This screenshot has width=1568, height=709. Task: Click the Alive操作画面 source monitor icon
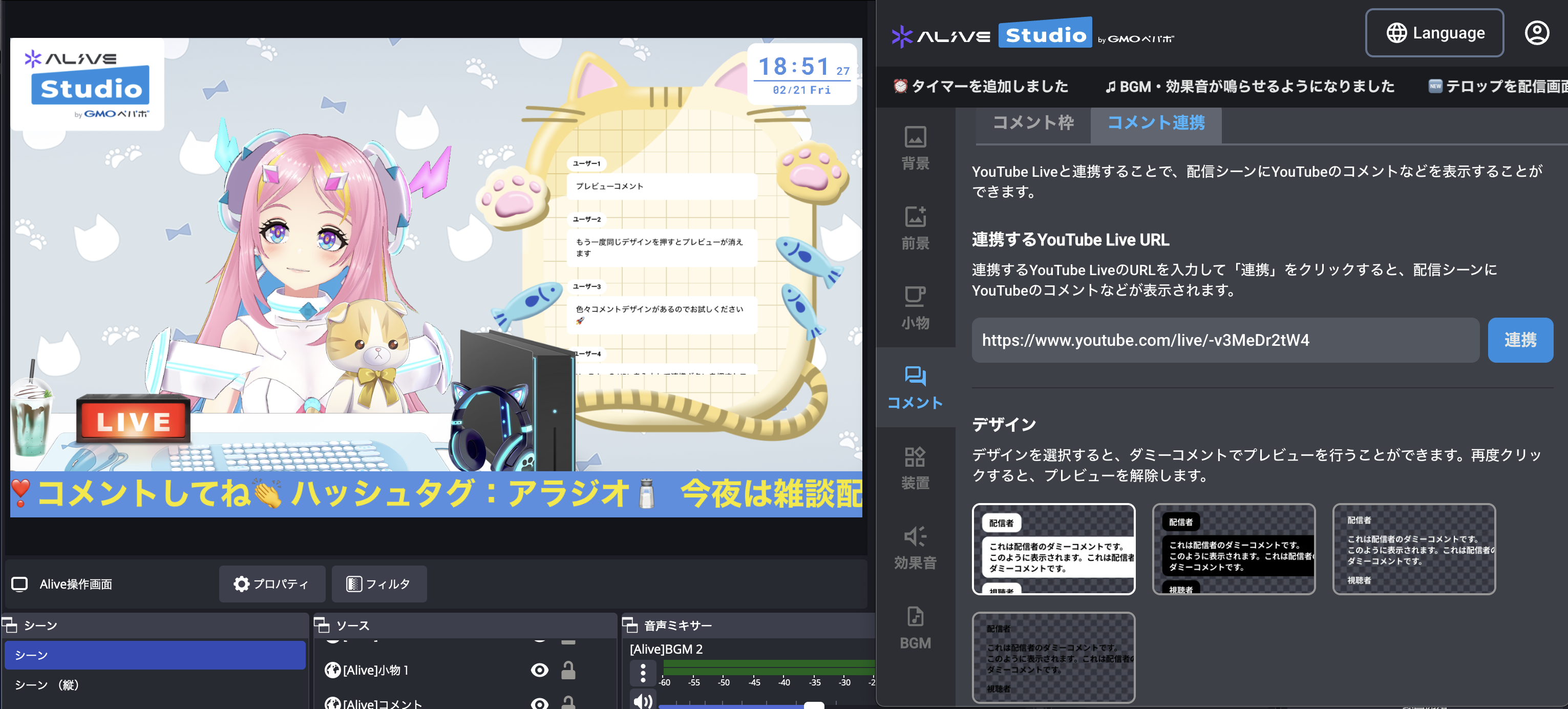tap(19, 584)
